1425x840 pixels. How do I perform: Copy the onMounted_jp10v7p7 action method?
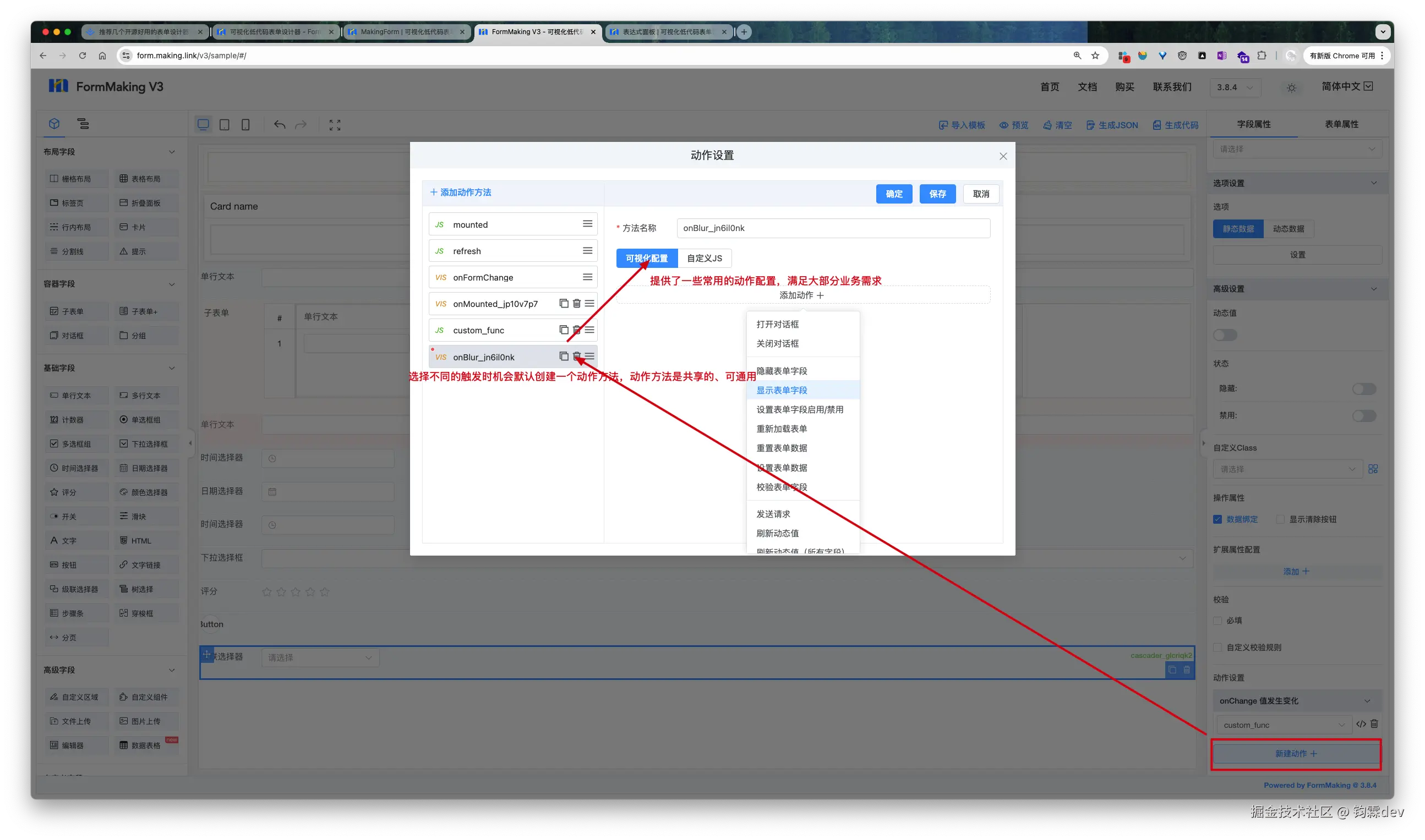[564, 304]
